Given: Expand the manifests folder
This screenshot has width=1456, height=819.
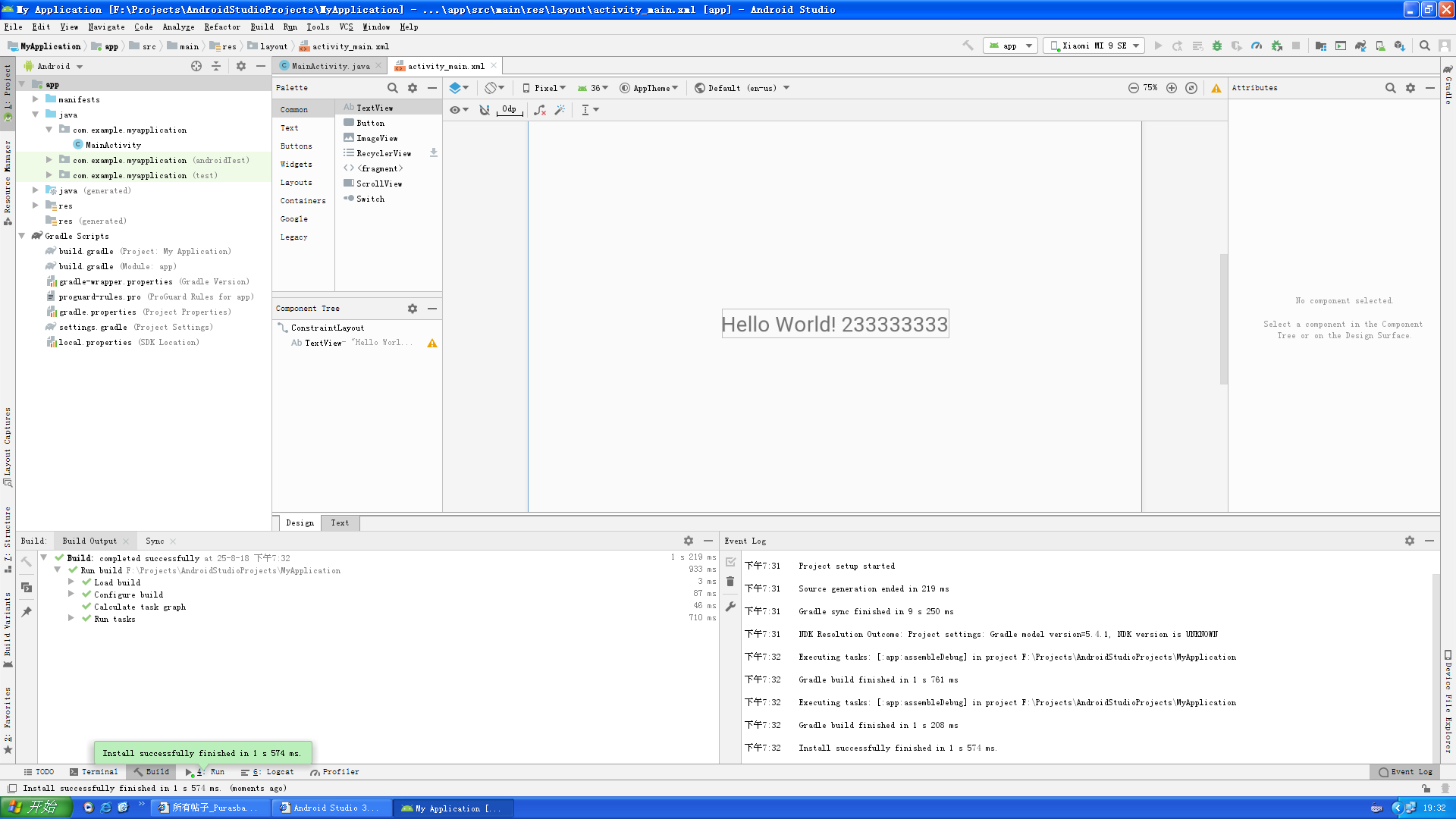Looking at the screenshot, I should 35,99.
